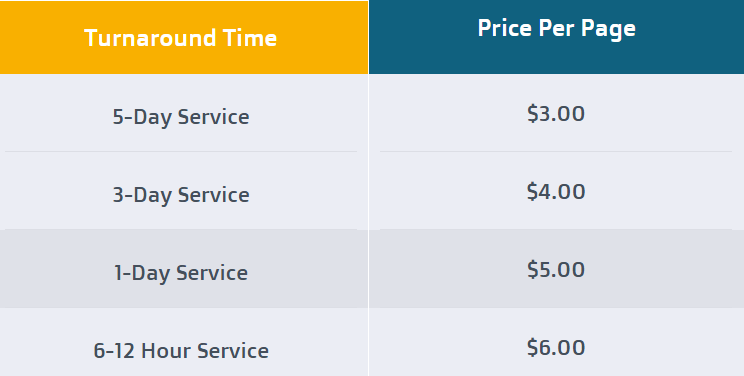This screenshot has height=376, width=744.
Task: Click the word Price in the blue header
Action: 504,28
